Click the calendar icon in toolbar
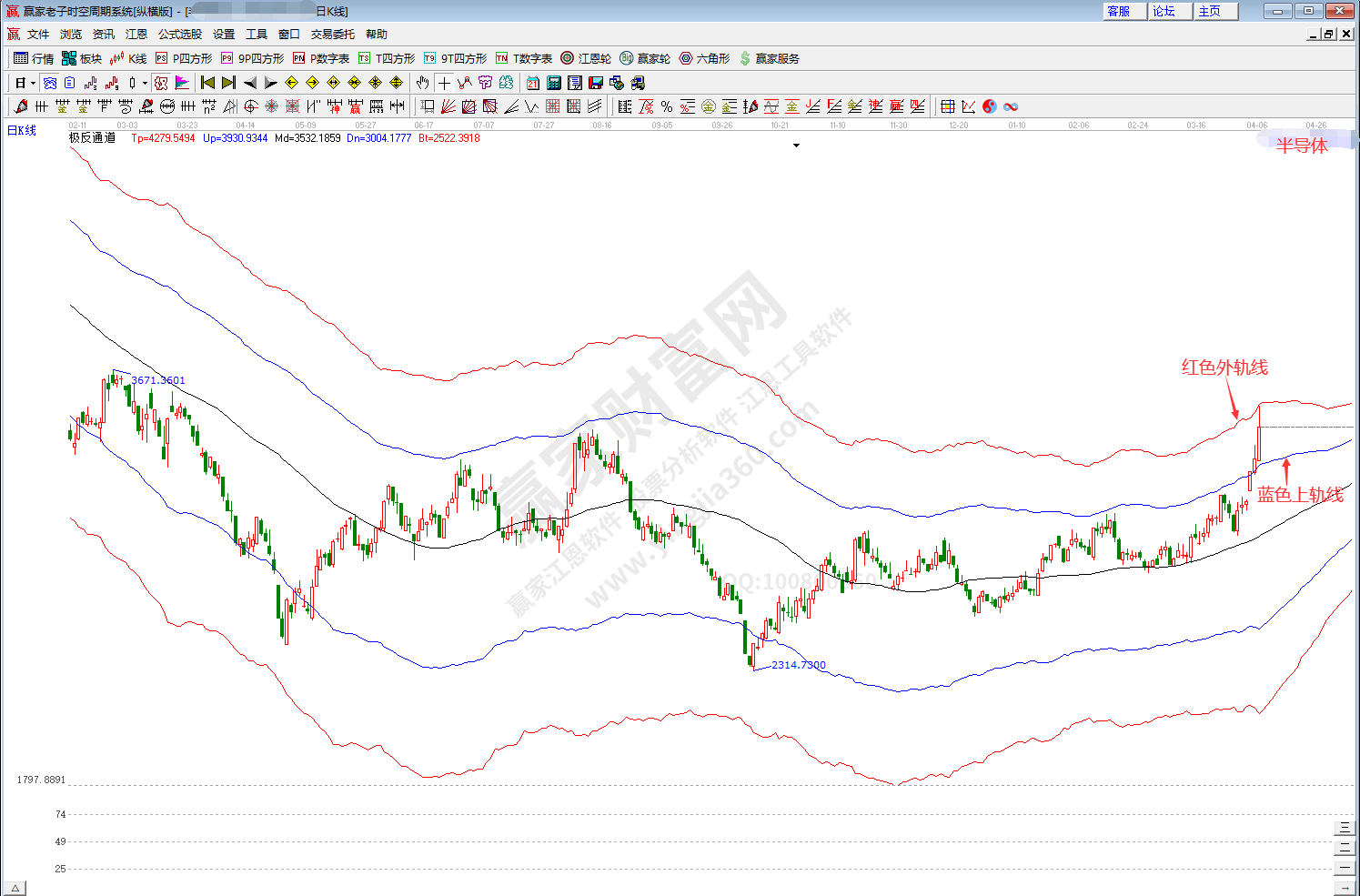 (533, 83)
